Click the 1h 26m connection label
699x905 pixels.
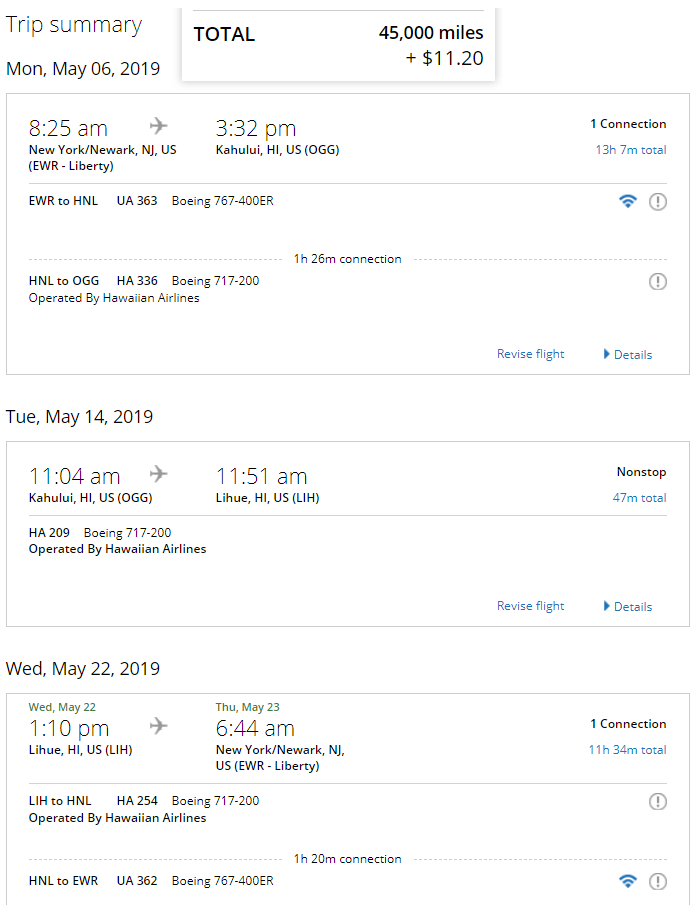347,259
